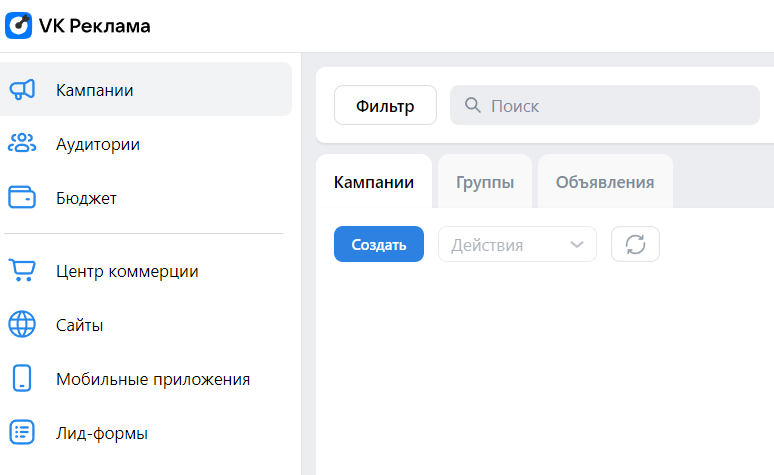Click the wallet icon for Бюджет
This screenshot has height=475, width=774.
tap(22, 197)
